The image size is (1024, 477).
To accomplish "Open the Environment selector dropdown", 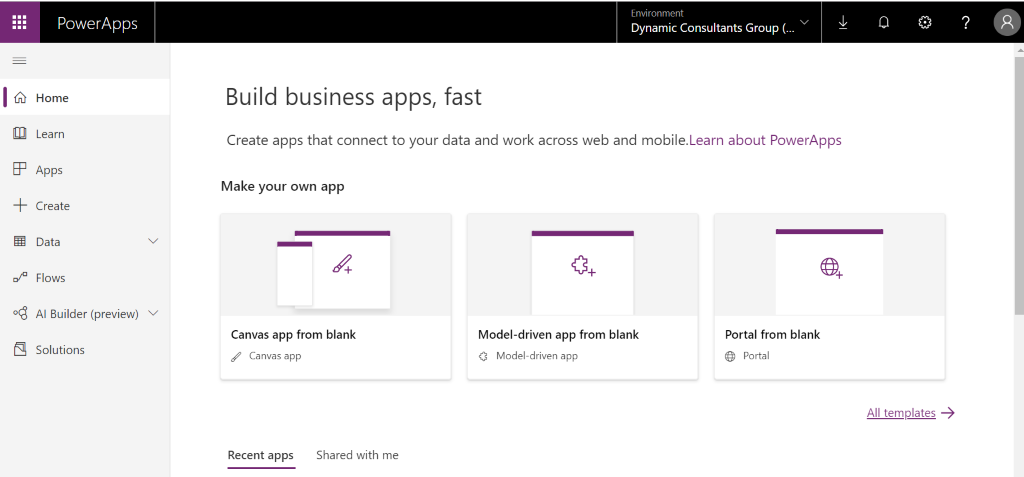I will (x=719, y=22).
